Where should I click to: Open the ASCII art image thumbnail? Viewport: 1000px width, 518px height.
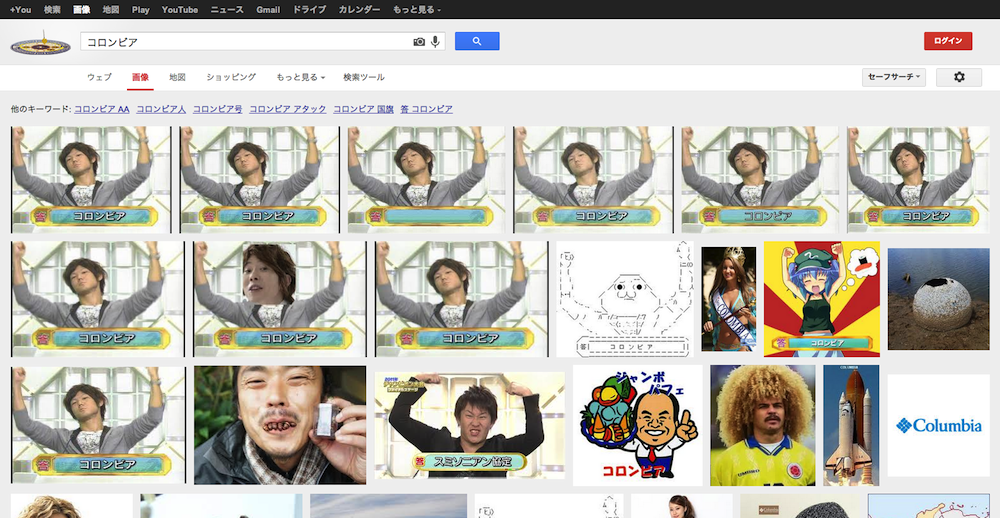click(625, 298)
